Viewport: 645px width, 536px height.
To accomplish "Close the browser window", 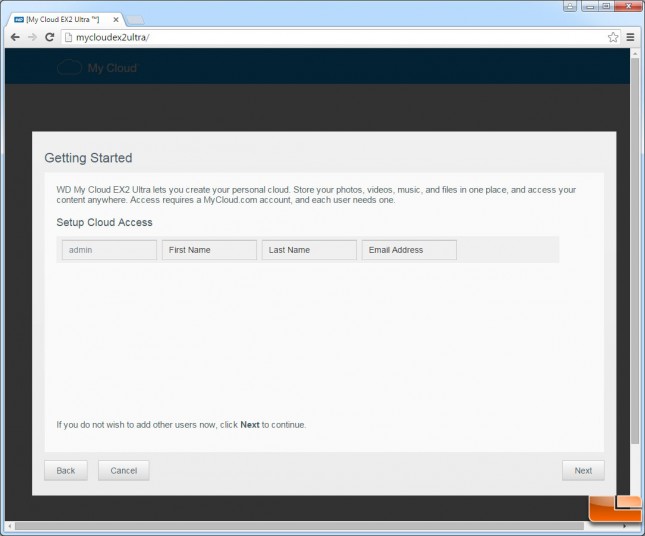I will 628,6.
